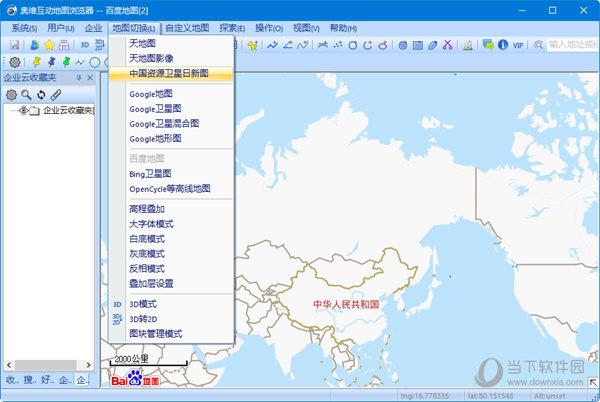Pin the 企业云收藏夹 panel

79,78
